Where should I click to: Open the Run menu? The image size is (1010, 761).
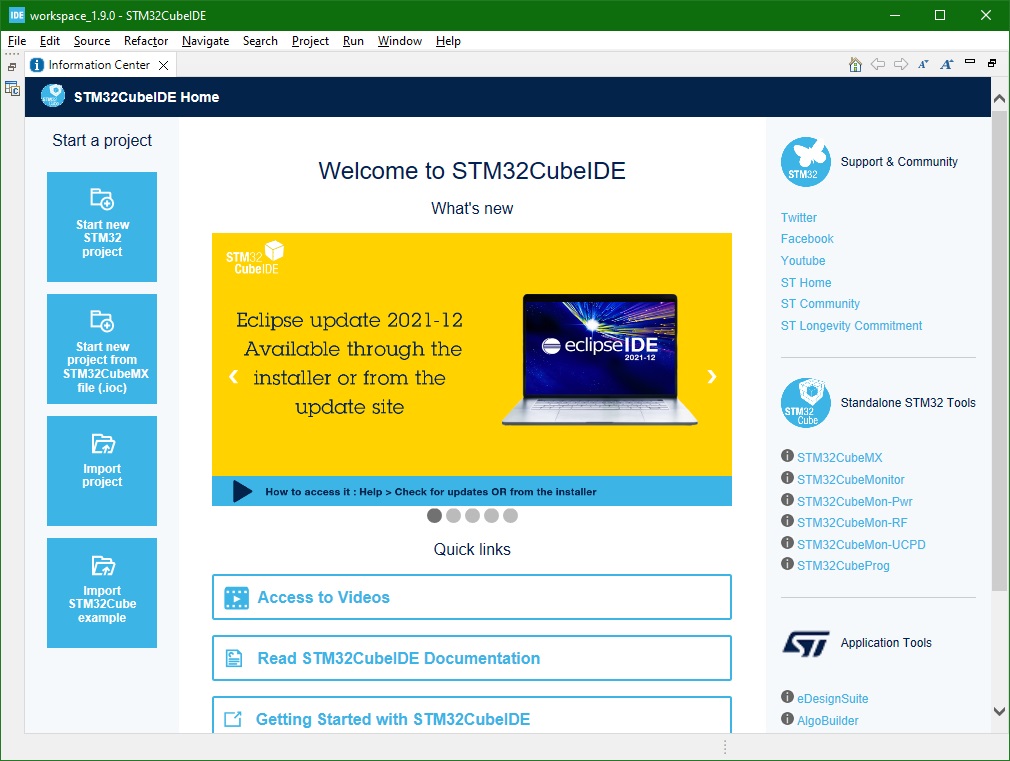[353, 41]
